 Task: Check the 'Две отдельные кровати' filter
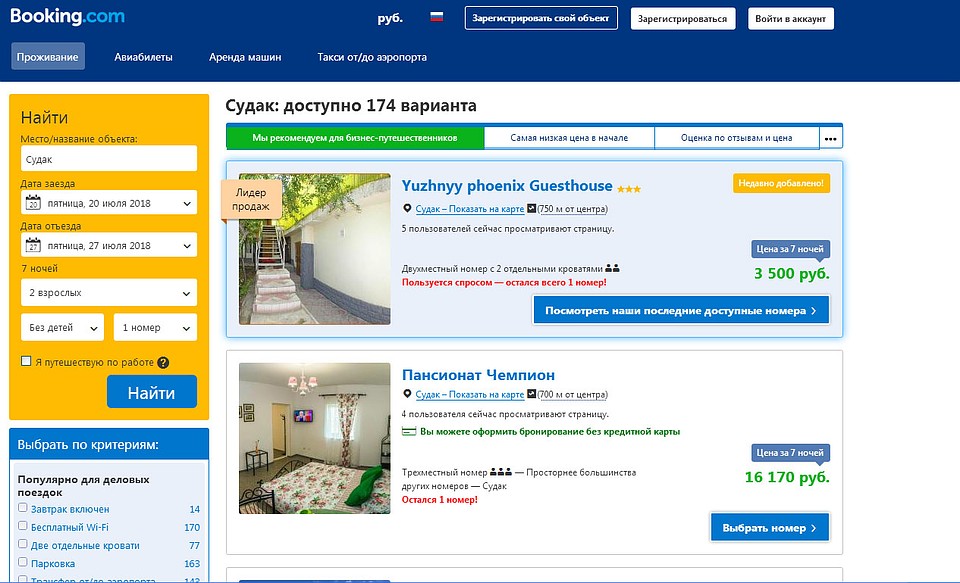pos(23,544)
